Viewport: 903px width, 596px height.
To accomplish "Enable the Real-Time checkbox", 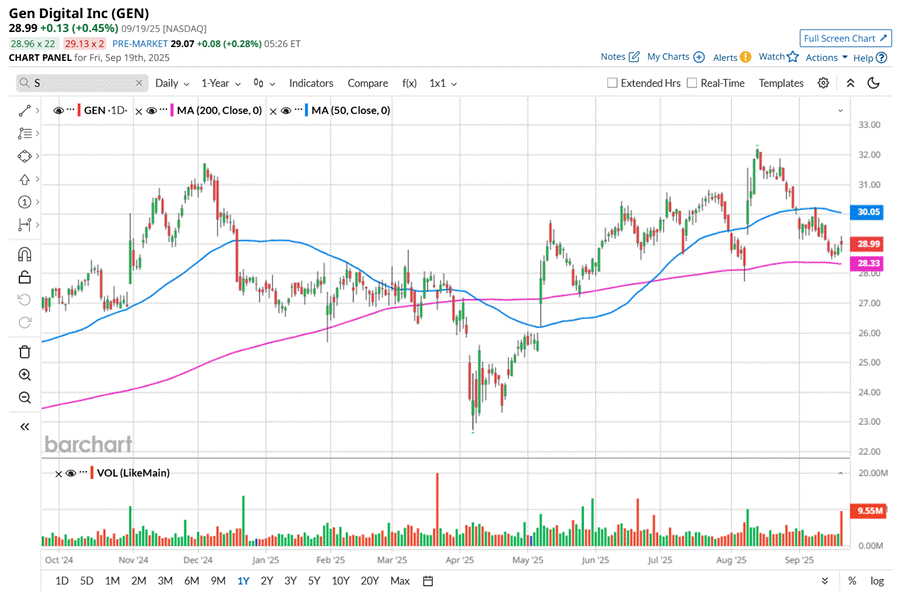I will (x=692, y=83).
